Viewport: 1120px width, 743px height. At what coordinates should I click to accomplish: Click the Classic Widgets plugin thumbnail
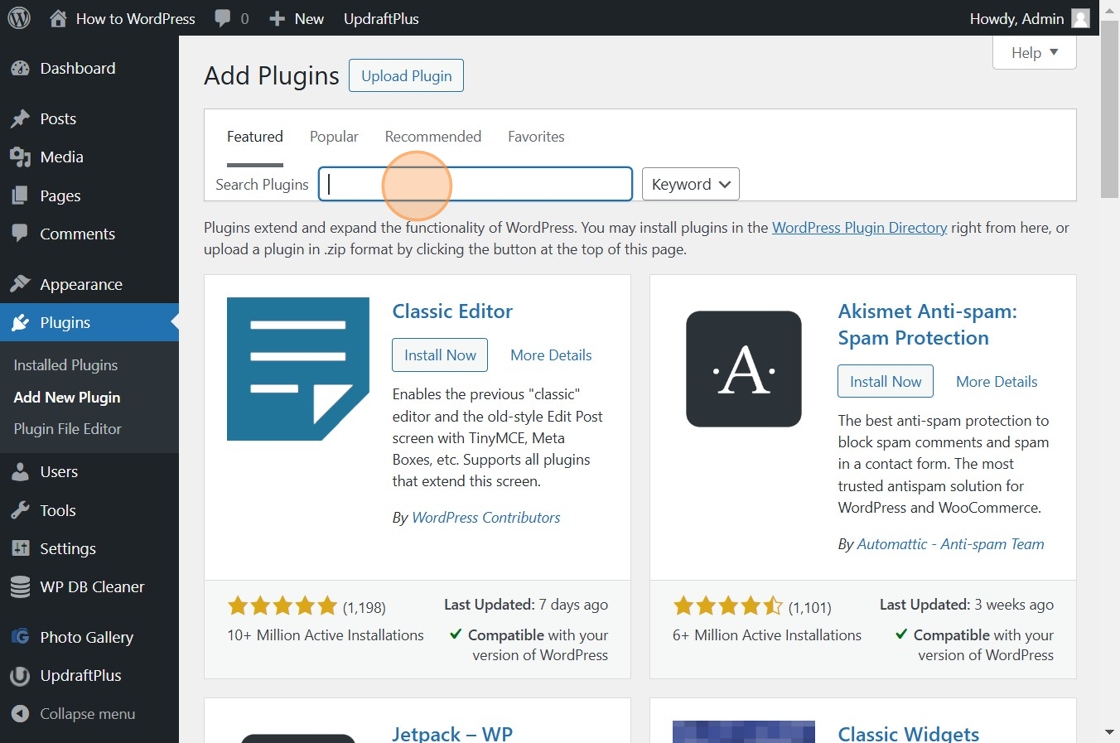point(744,732)
